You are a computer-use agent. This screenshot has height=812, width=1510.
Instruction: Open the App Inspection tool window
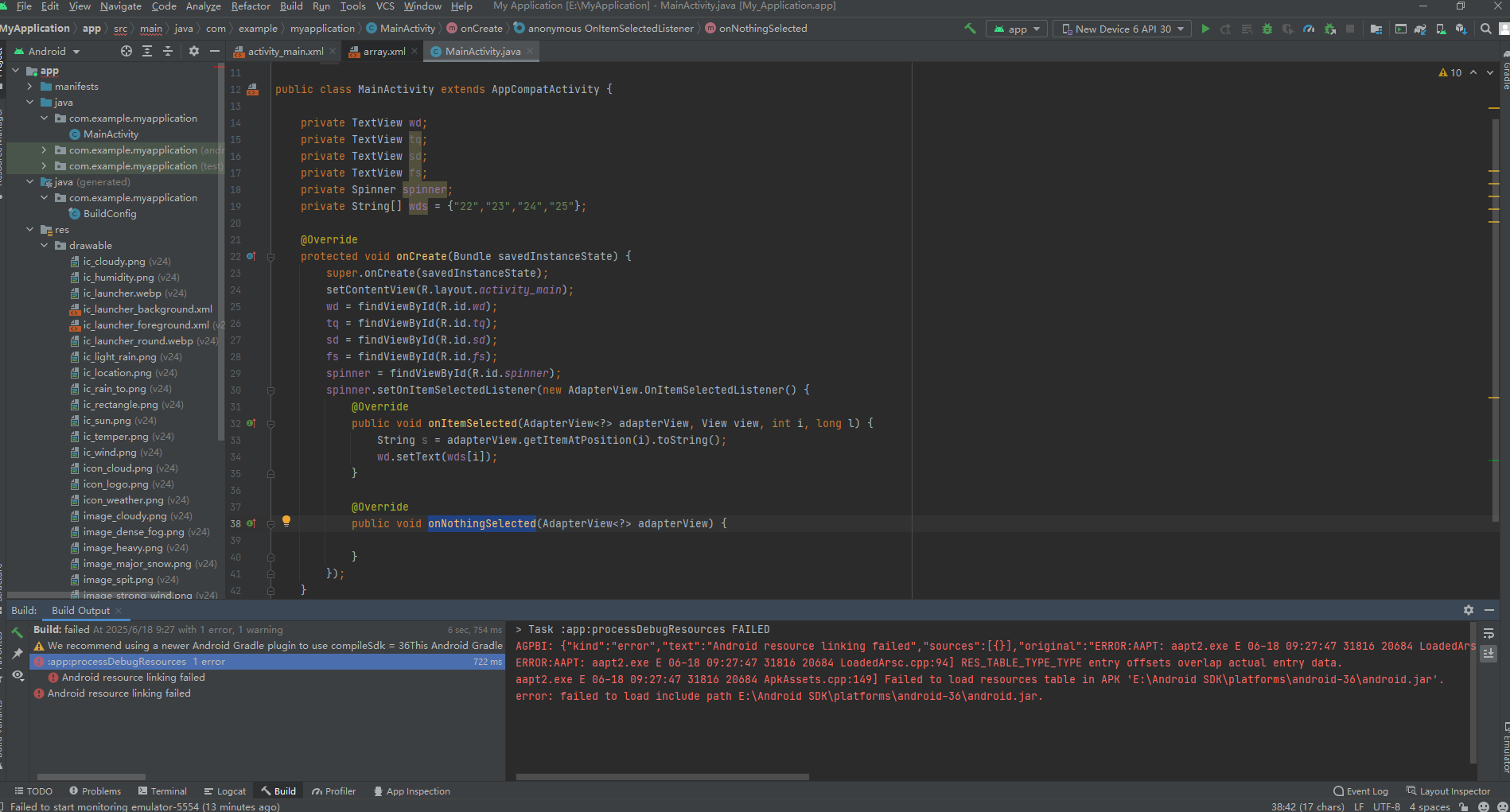[411, 791]
